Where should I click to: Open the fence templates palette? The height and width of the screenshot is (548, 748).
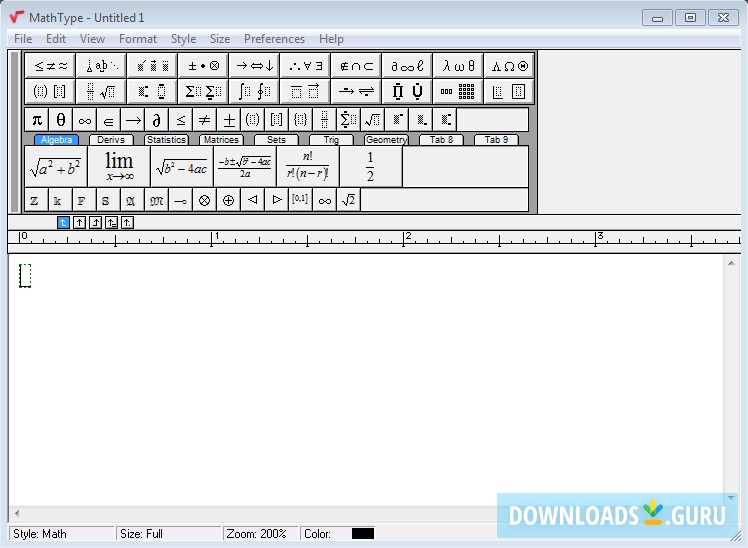(50, 91)
